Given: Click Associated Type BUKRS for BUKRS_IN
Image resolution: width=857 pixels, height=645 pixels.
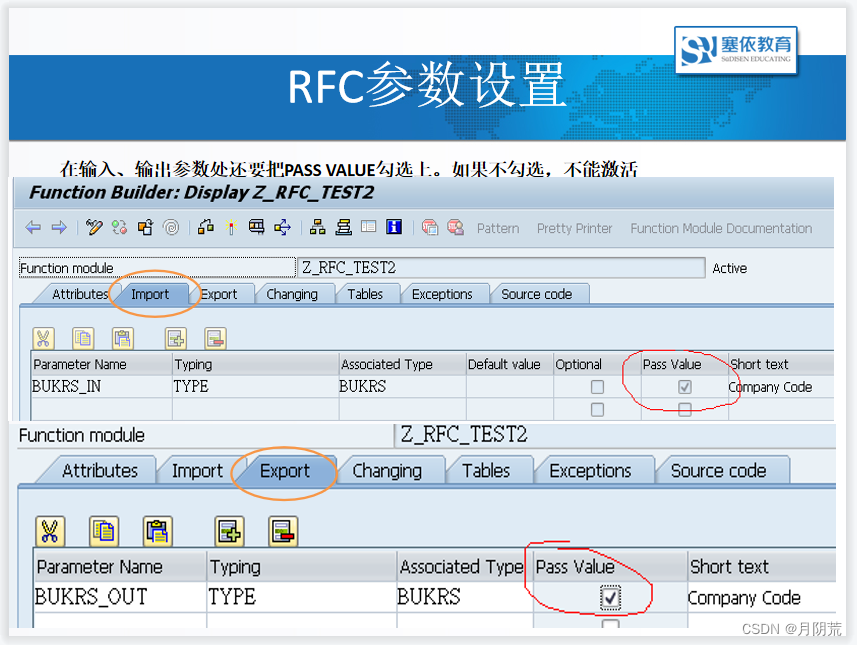Looking at the screenshot, I should (402, 386).
